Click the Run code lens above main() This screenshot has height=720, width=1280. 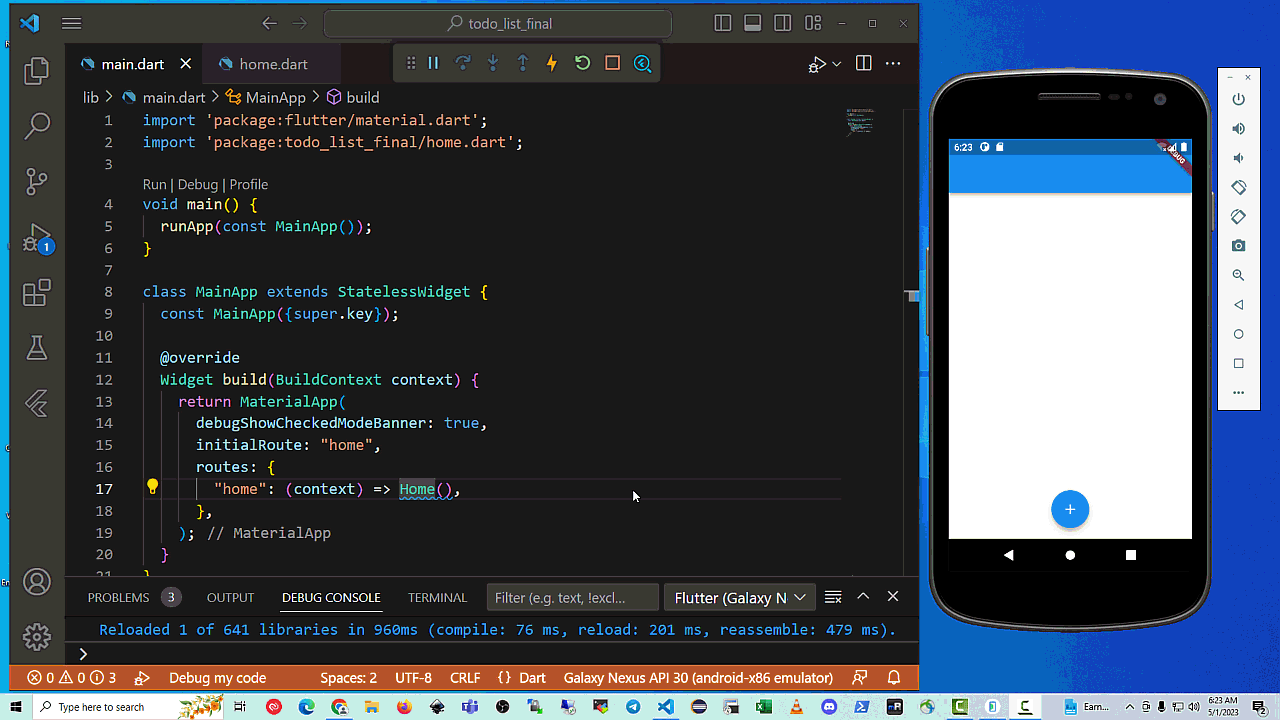click(154, 184)
